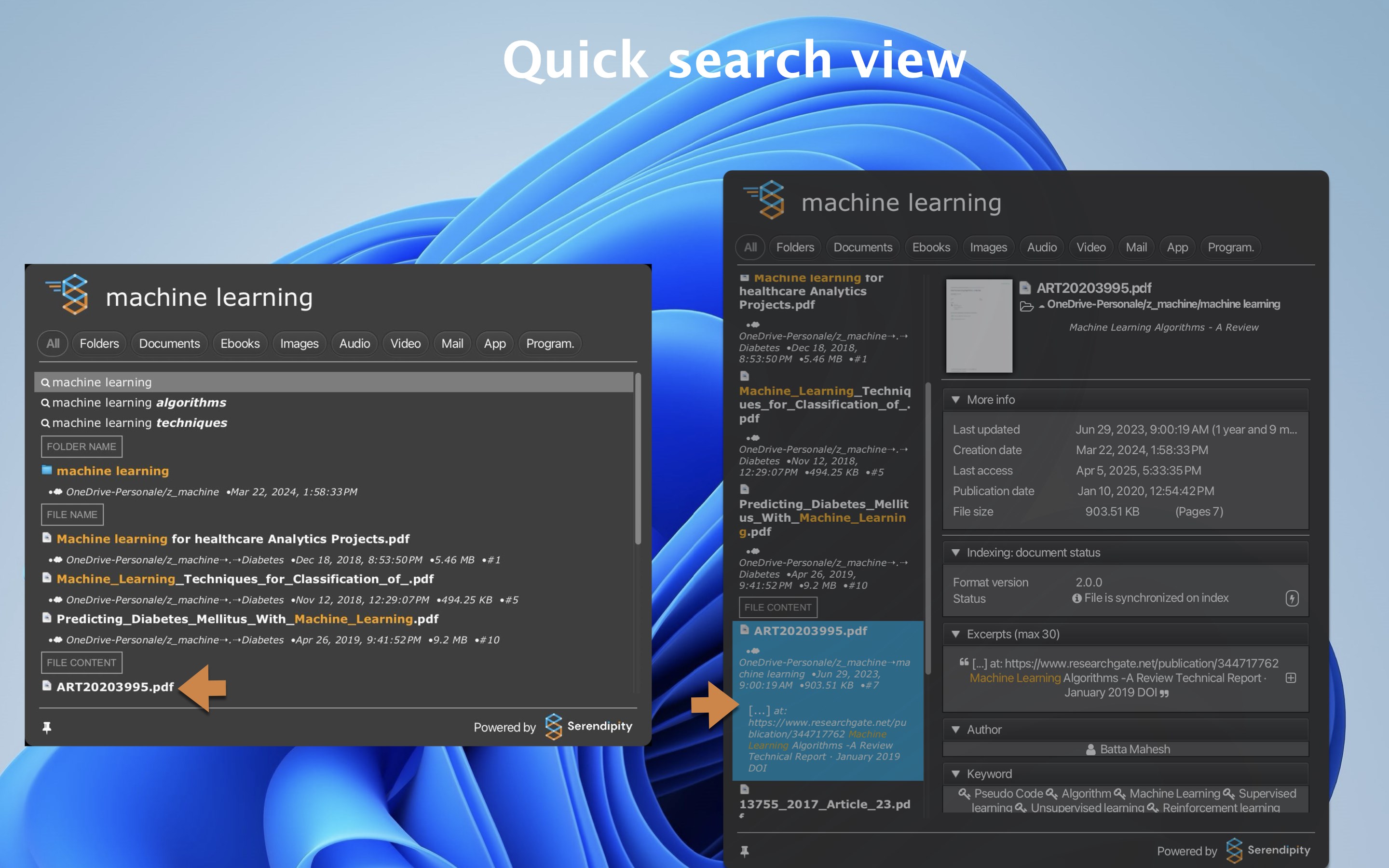Screen dimensions: 1389x868
Task: Select the Mail tab in the detailed window
Action: tap(1136, 247)
